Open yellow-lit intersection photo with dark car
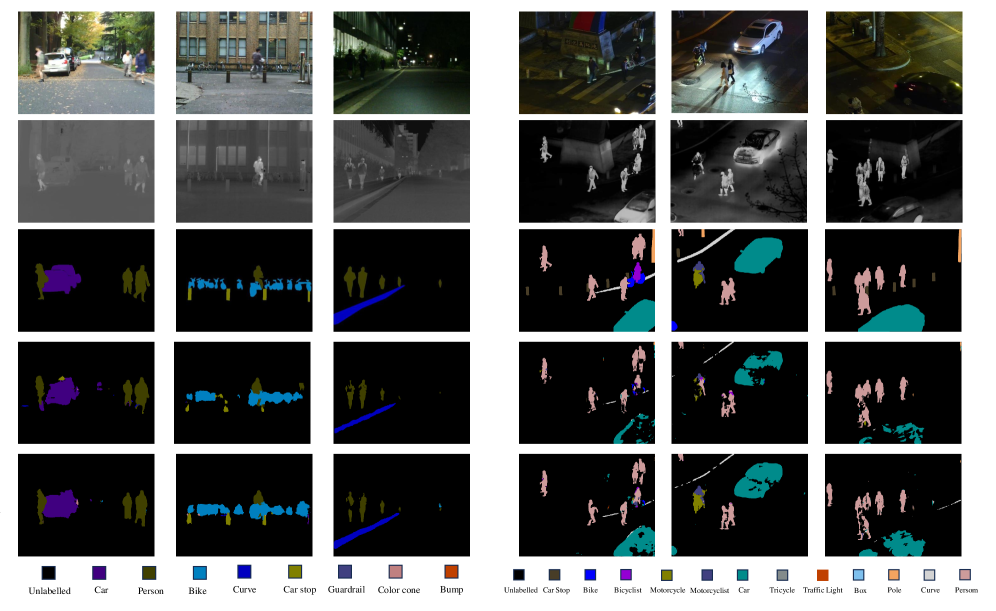996x611 pixels. (x=894, y=62)
